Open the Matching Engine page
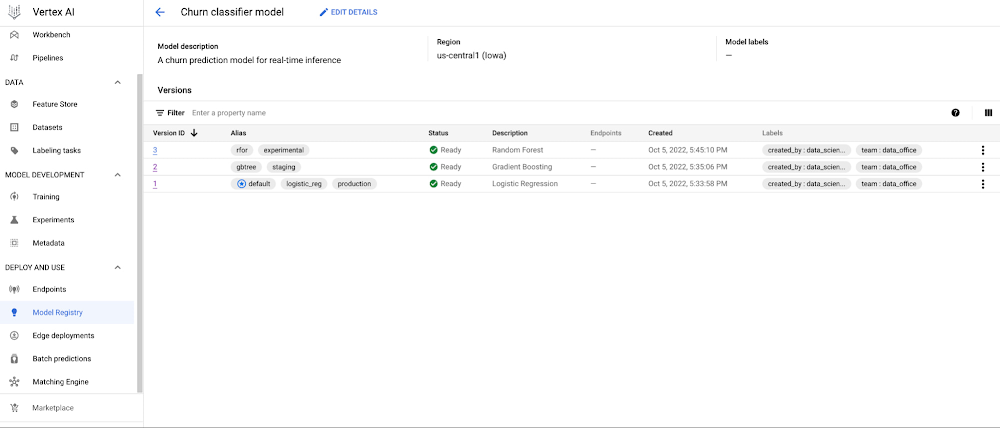Image resolution: width=1000 pixels, height=428 pixels. [61, 382]
